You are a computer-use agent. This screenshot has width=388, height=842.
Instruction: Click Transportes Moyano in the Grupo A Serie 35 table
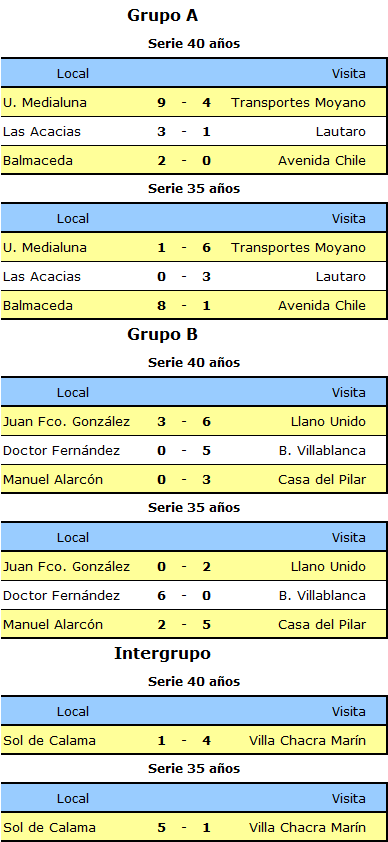coord(298,248)
